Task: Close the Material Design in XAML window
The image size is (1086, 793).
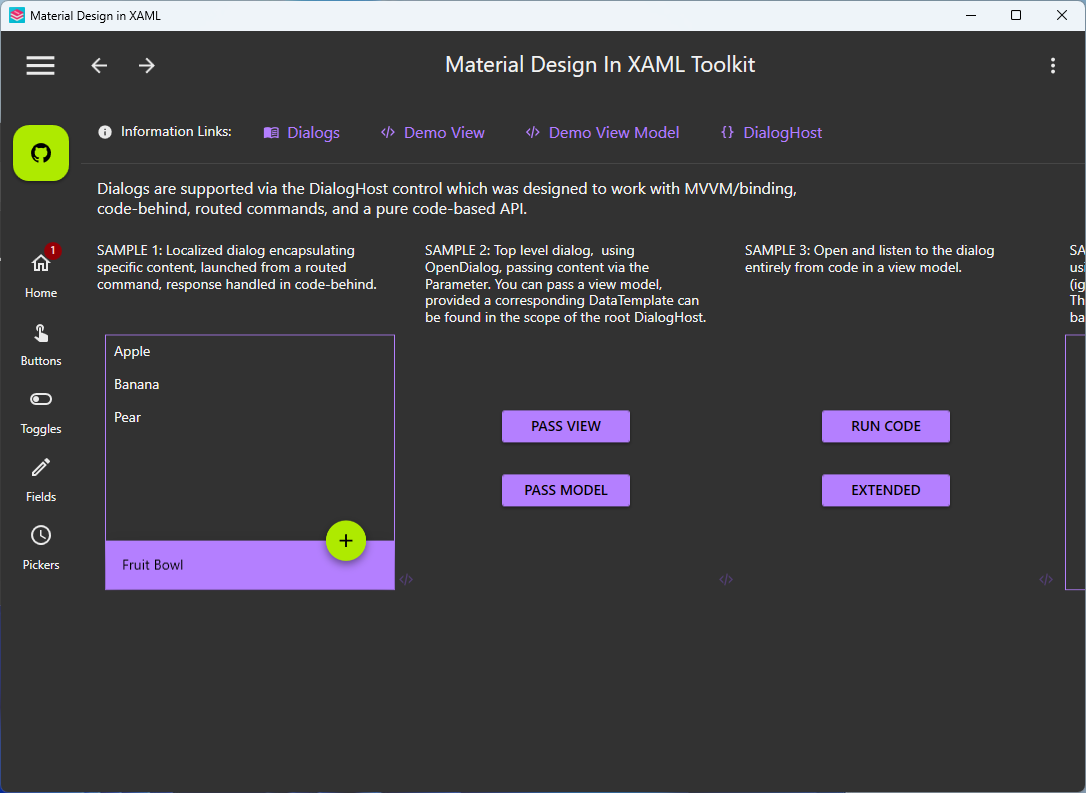Action: (1062, 15)
